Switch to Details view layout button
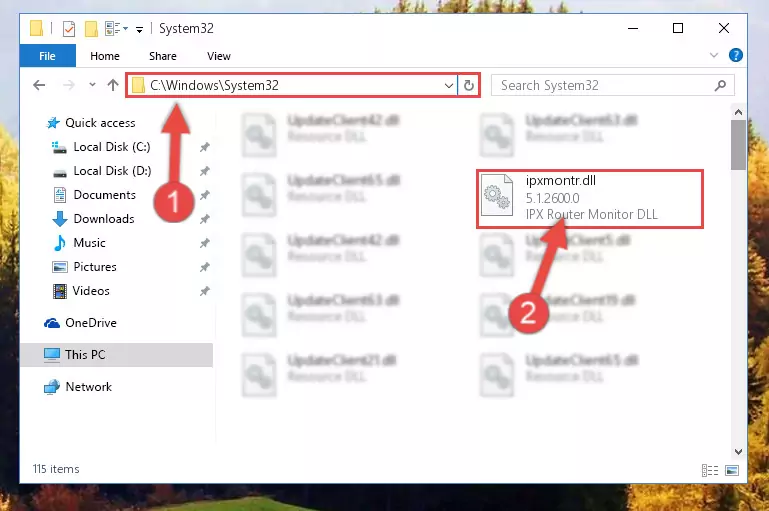This screenshot has height=511, width=769. [x=710, y=471]
